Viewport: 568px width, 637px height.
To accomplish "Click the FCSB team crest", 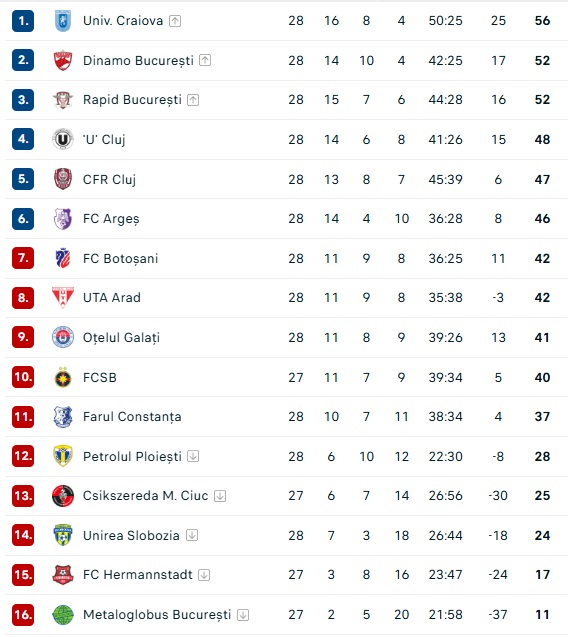I will [x=63, y=377].
